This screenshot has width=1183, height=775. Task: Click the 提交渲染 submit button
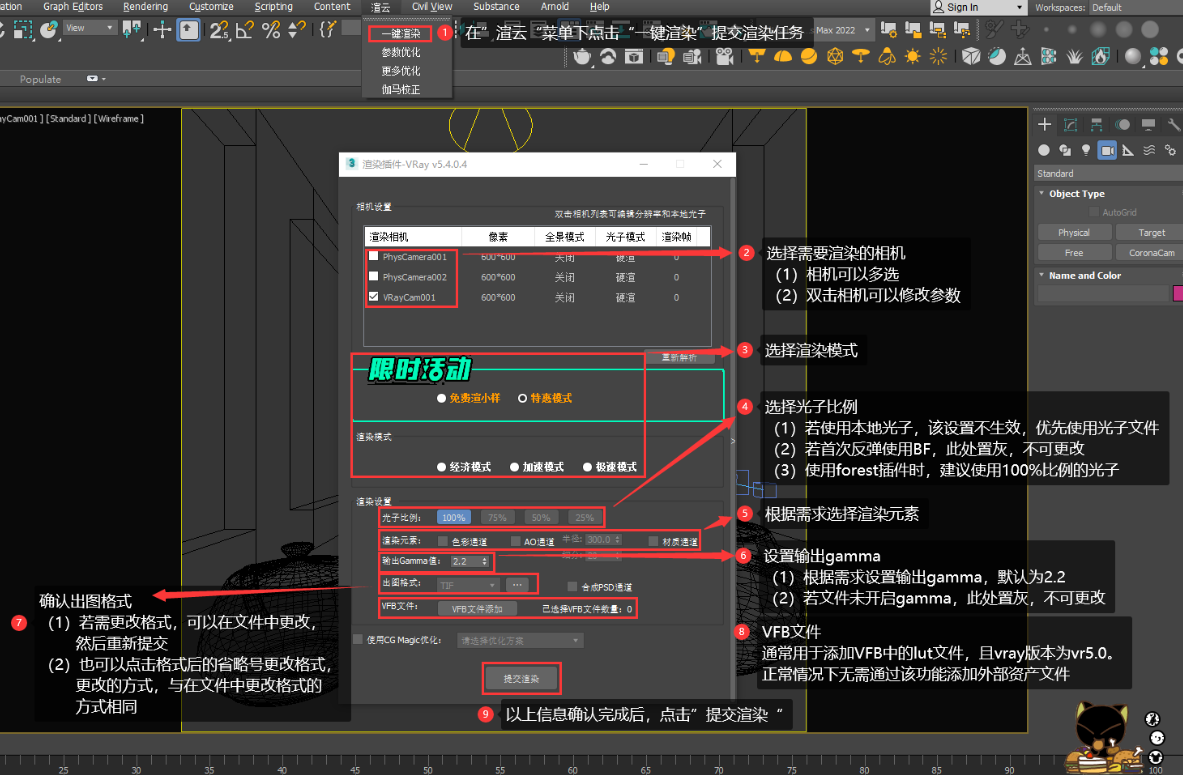[521, 679]
